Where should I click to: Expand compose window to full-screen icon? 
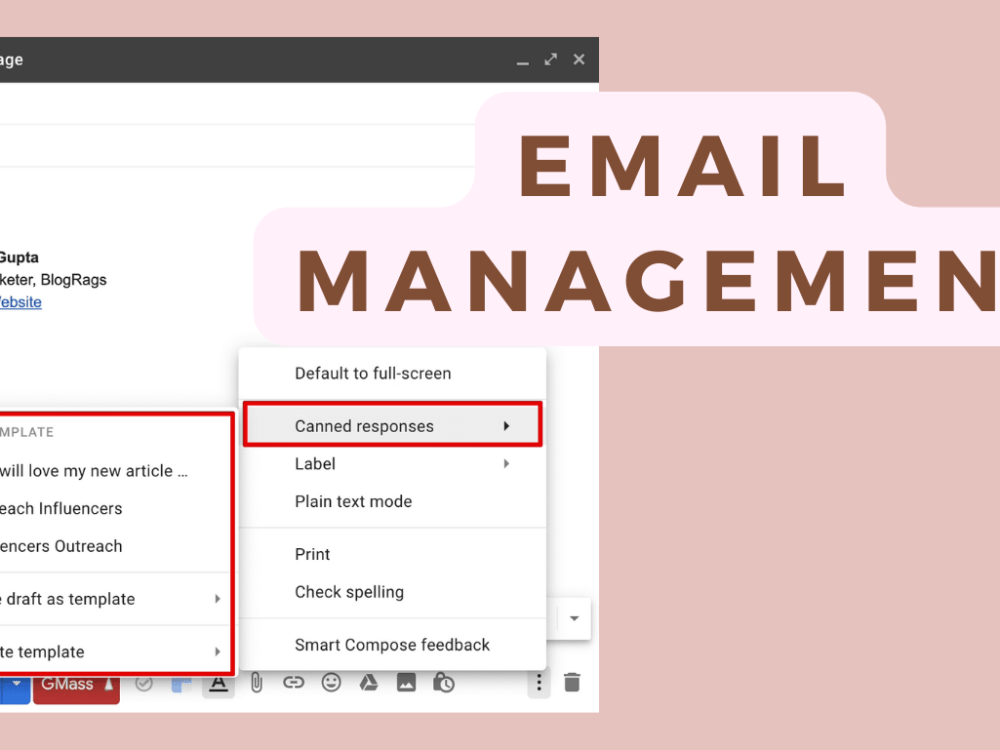(551, 59)
